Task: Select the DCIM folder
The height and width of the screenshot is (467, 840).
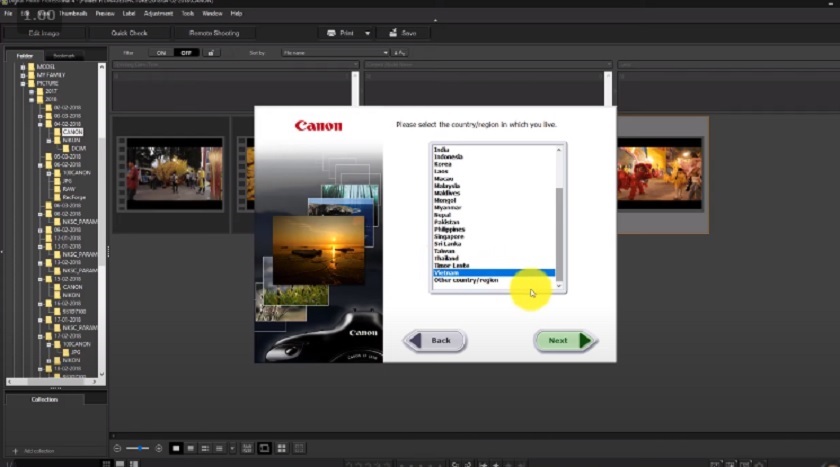Action: click(x=78, y=148)
